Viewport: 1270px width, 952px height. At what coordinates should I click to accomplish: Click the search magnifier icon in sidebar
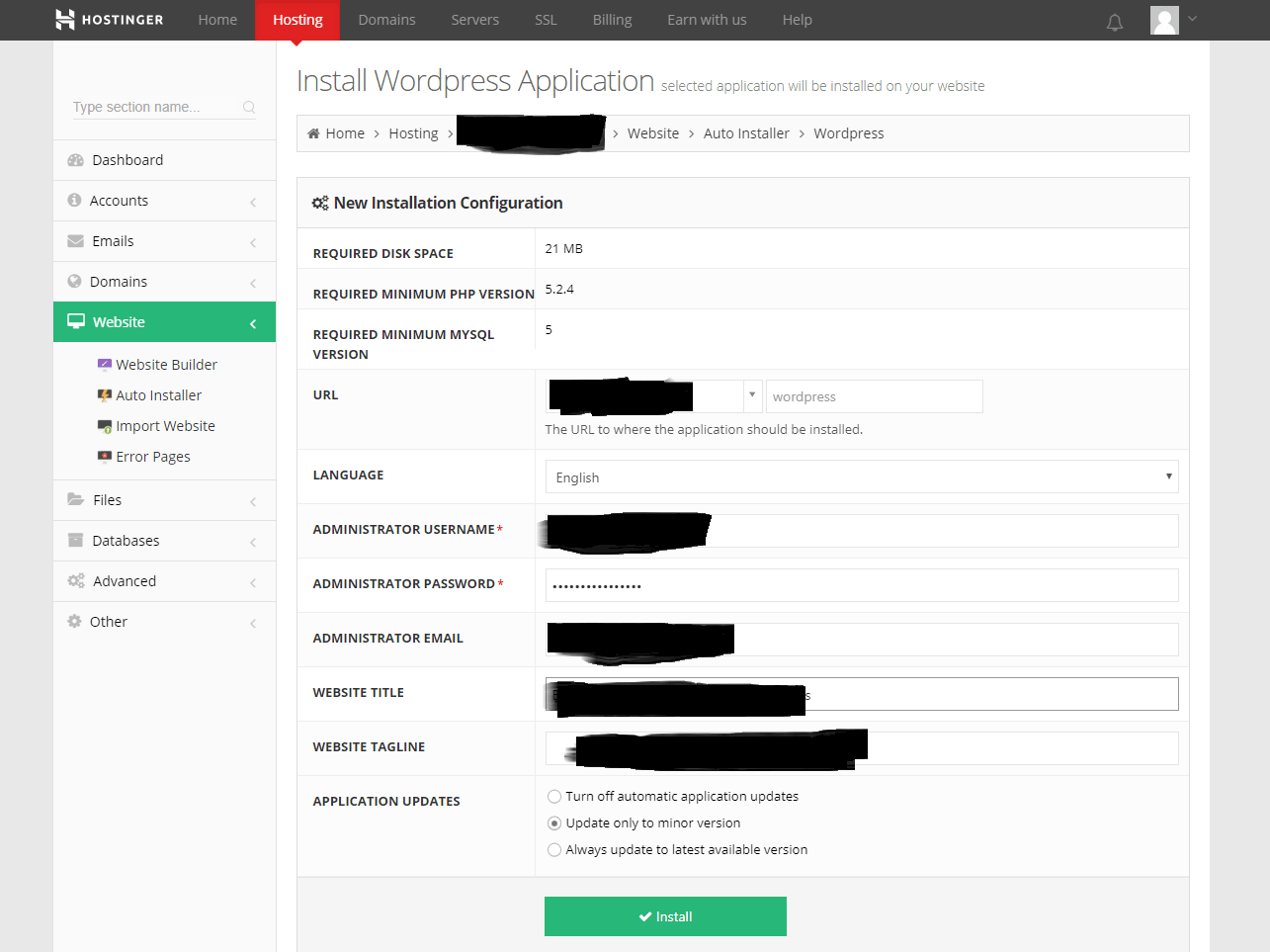pyautogui.click(x=249, y=107)
